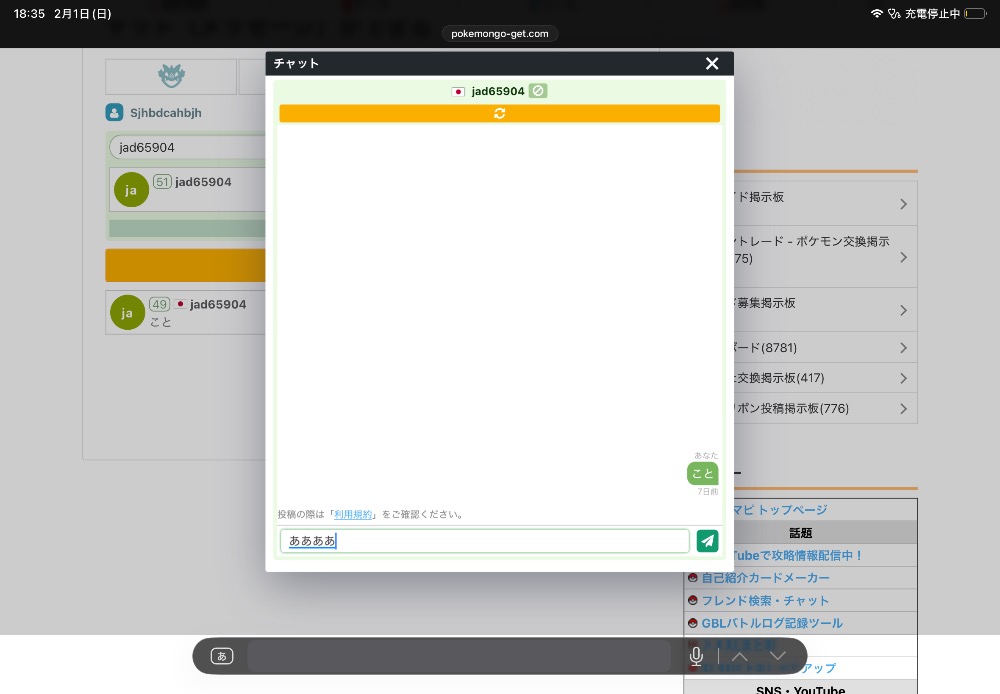Open the 利用規約 terms link
Image resolution: width=1000 pixels, height=694 pixels.
[353, 514]
